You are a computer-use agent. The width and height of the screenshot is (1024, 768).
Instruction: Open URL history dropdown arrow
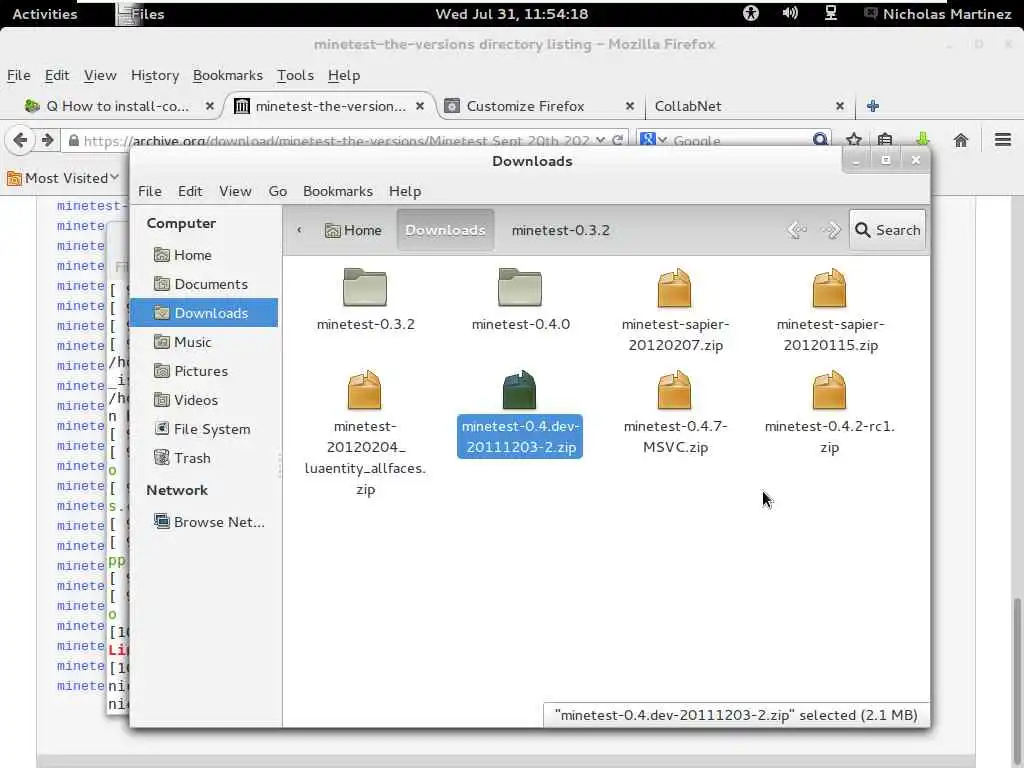601,140
